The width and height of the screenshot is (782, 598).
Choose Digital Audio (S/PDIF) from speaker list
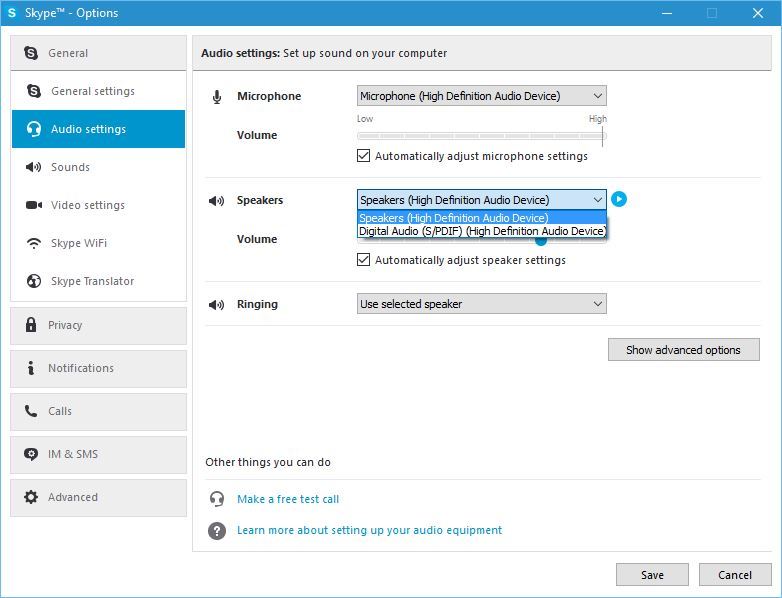pos(481,231)
